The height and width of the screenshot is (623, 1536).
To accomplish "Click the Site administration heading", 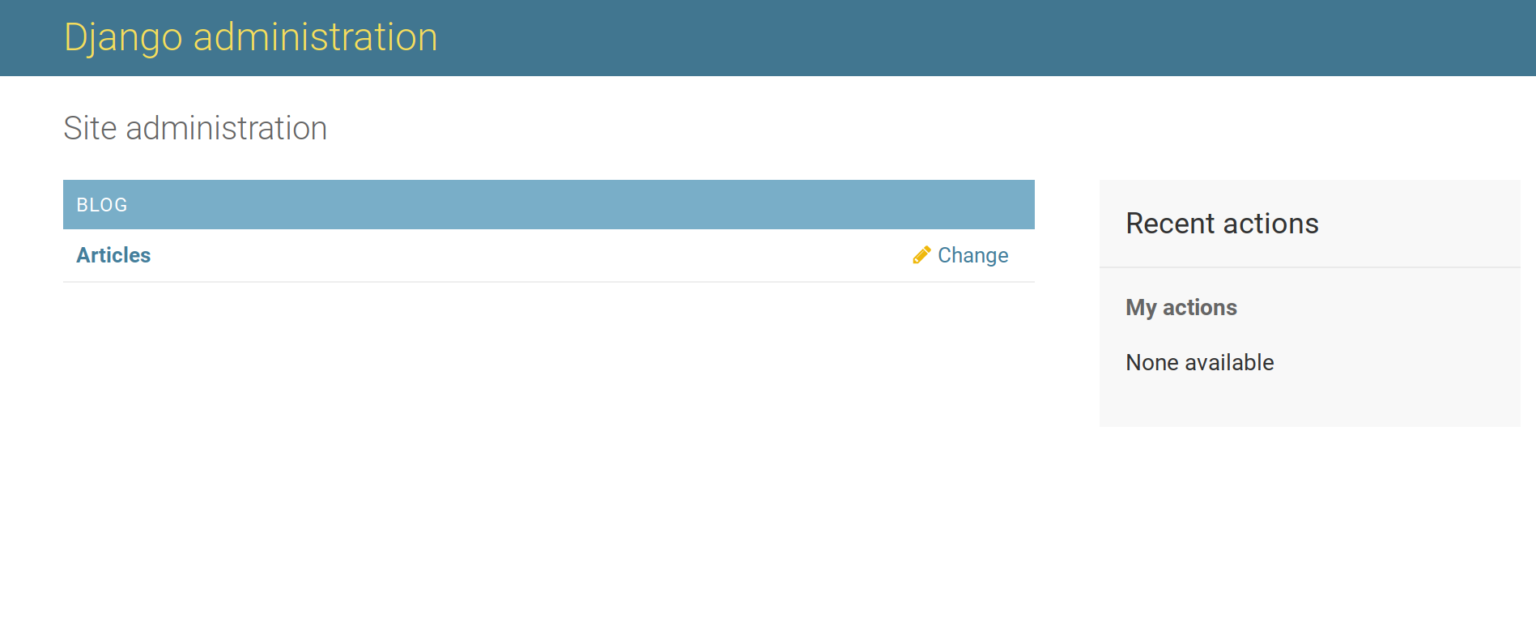I will 195,128.
